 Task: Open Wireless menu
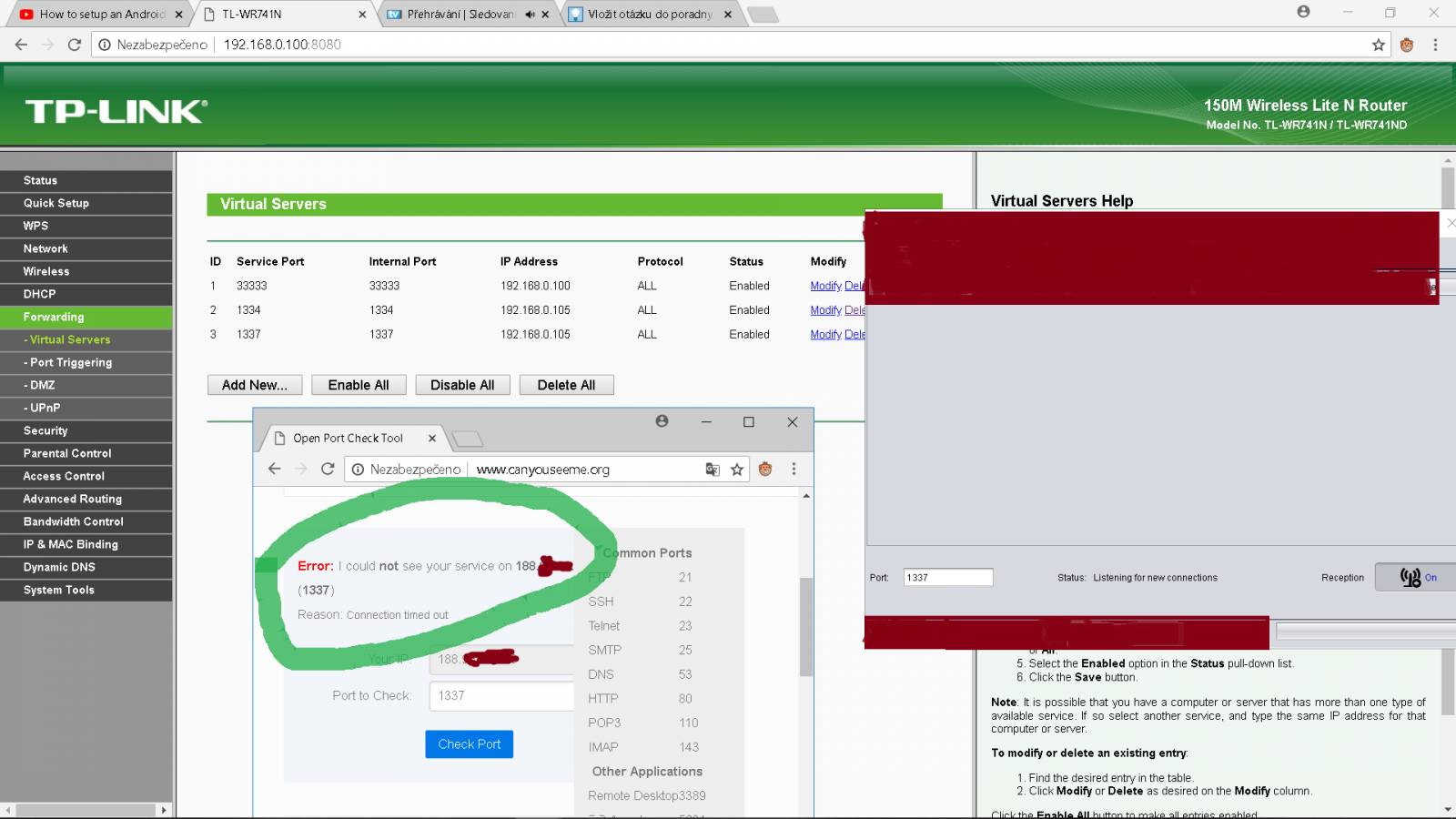coord(86,271)
